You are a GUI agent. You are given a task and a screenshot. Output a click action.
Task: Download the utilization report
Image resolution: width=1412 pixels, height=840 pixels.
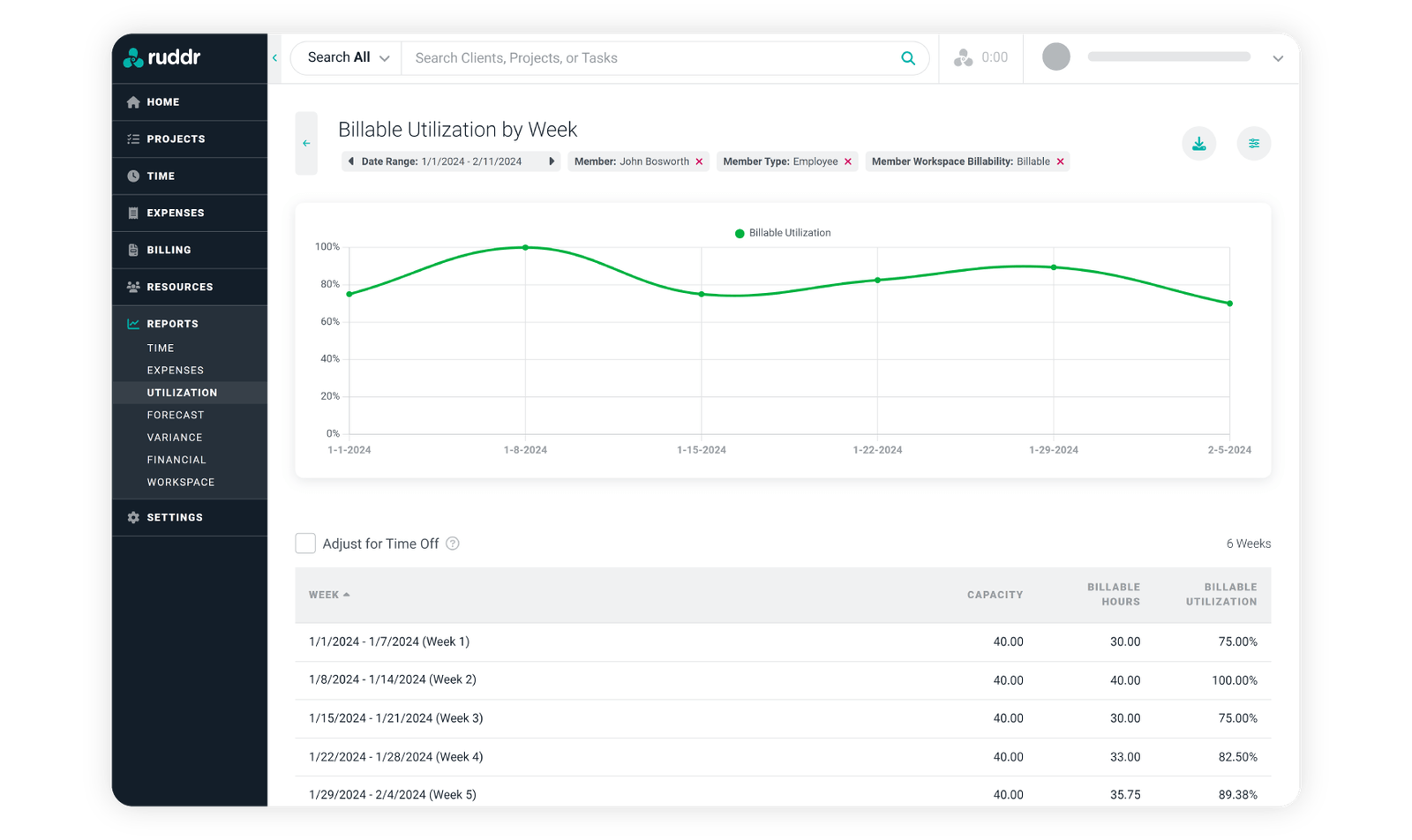tap(1198, 143)
